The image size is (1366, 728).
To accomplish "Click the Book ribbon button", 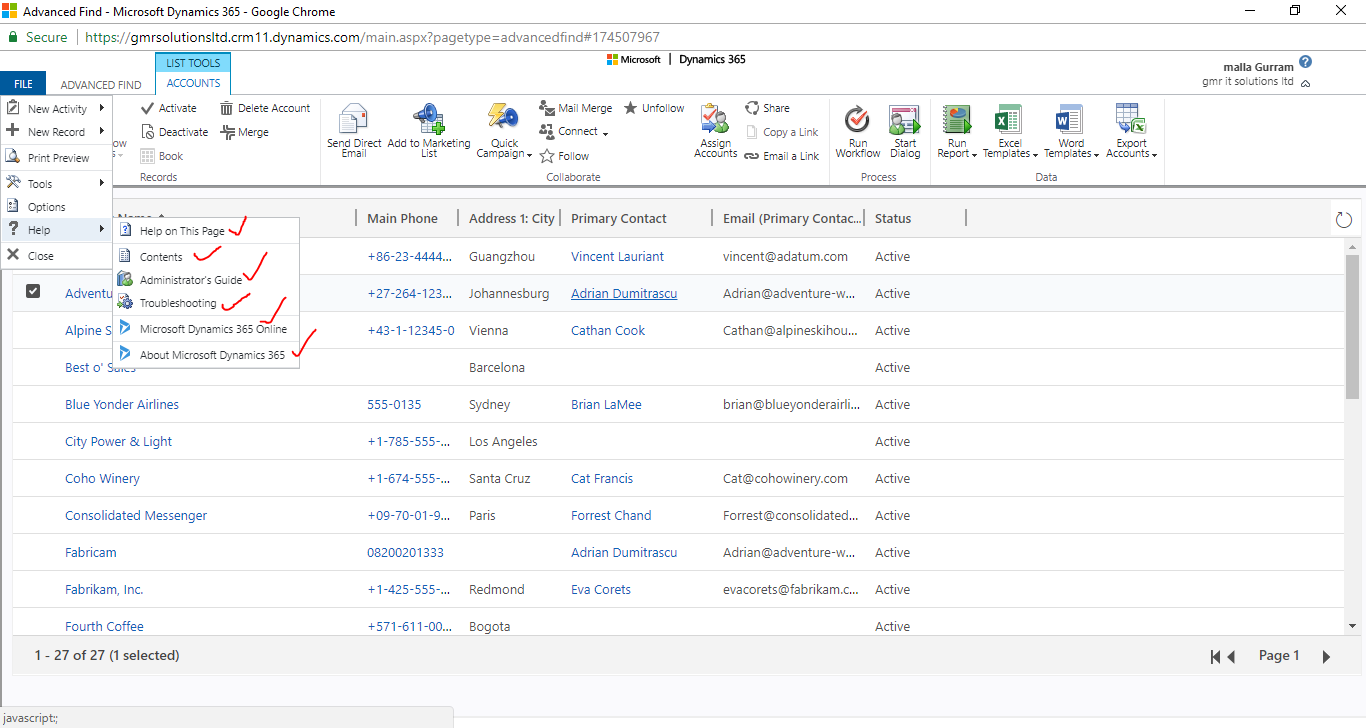I will [162, 156].
